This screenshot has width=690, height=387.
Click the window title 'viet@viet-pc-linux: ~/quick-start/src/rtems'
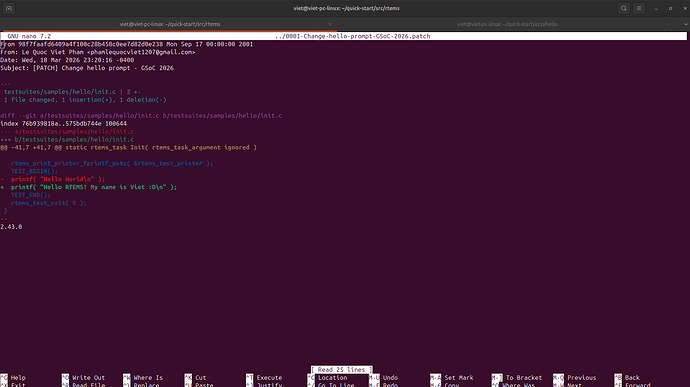click(x=346, y=8)
